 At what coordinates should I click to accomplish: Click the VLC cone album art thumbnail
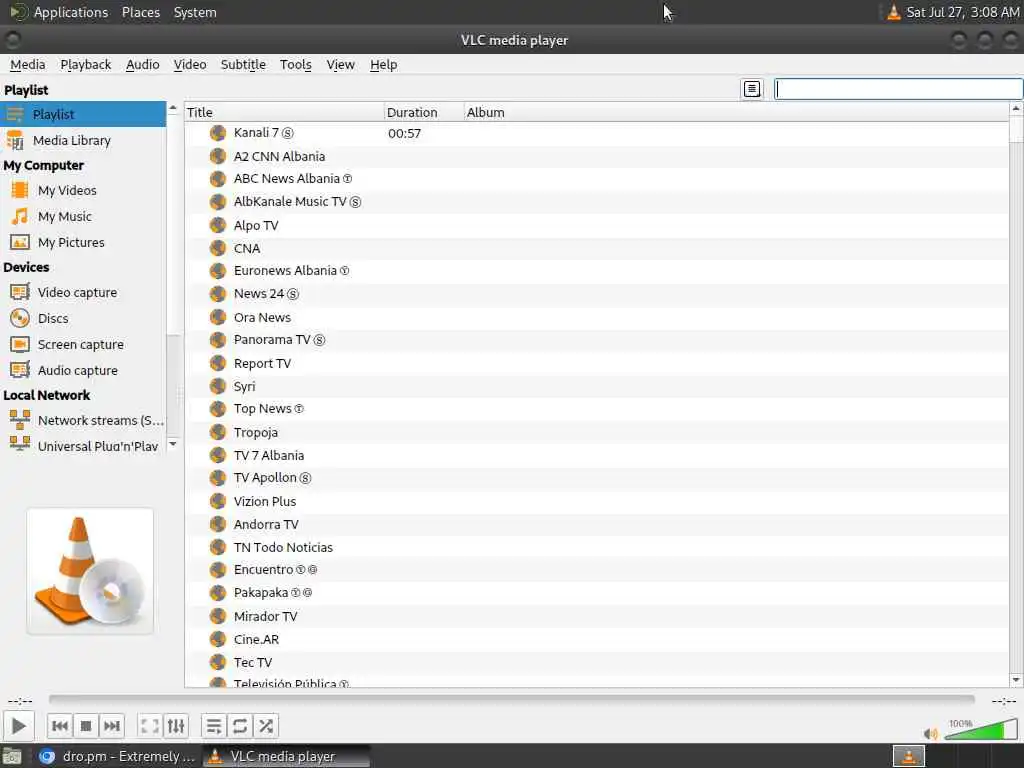point(90,571)
